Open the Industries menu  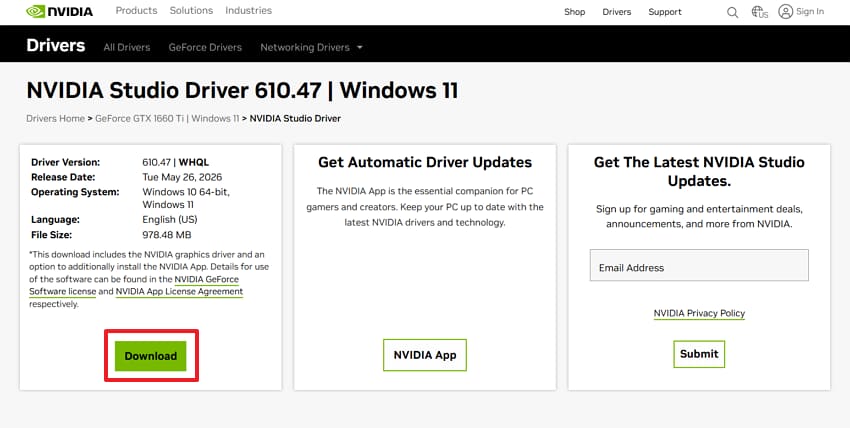point(248,10)
